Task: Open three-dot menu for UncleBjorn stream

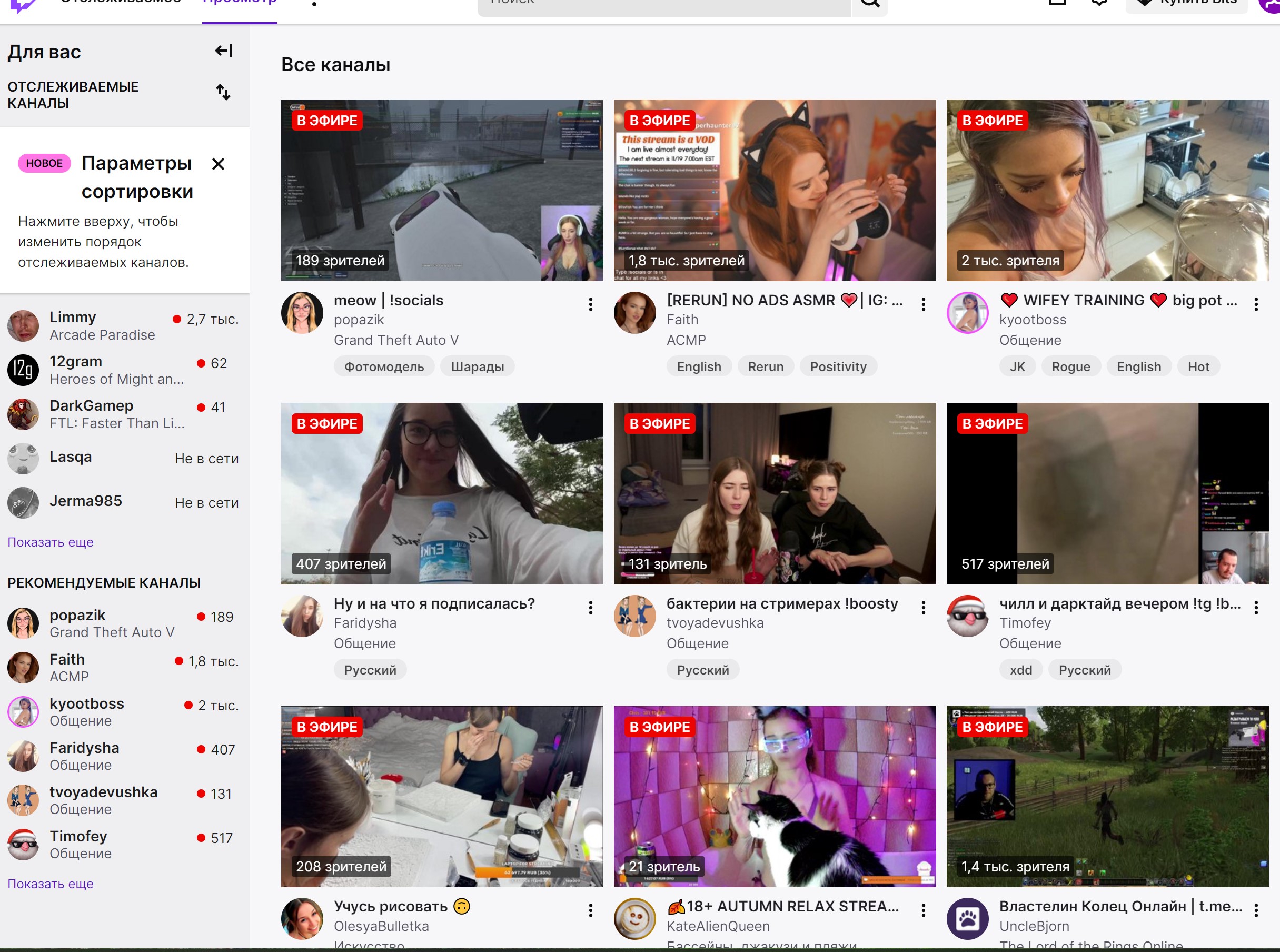Action: tap(1256, 910)
